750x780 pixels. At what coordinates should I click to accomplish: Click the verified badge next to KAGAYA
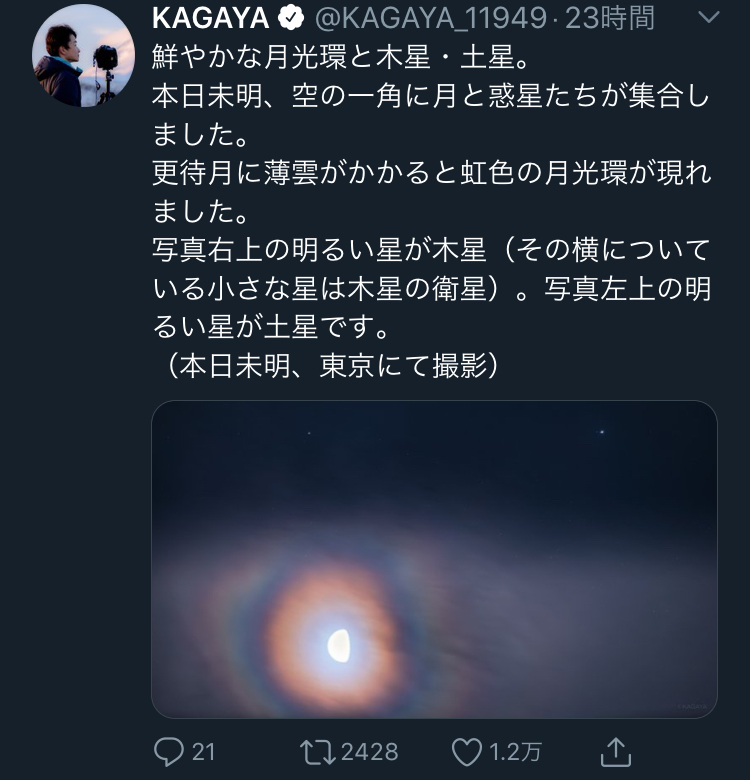(291, 18)
